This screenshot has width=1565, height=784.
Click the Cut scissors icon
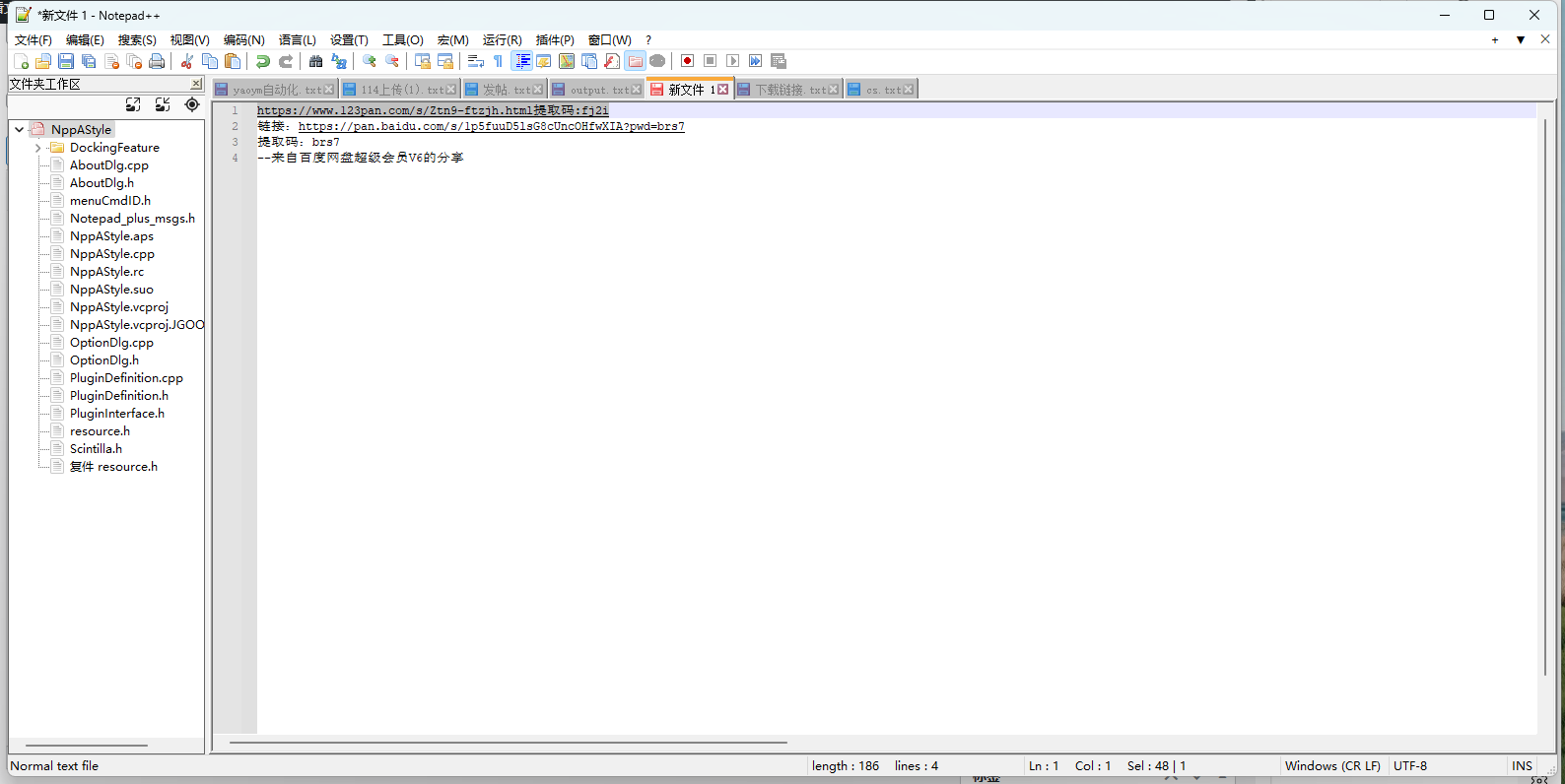click(x=186, y=61)
